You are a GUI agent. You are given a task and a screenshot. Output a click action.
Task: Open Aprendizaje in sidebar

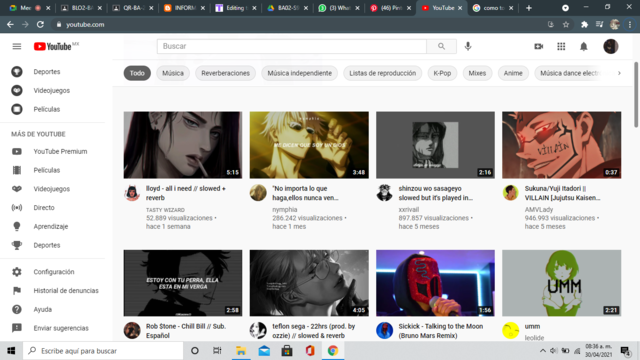52,227
